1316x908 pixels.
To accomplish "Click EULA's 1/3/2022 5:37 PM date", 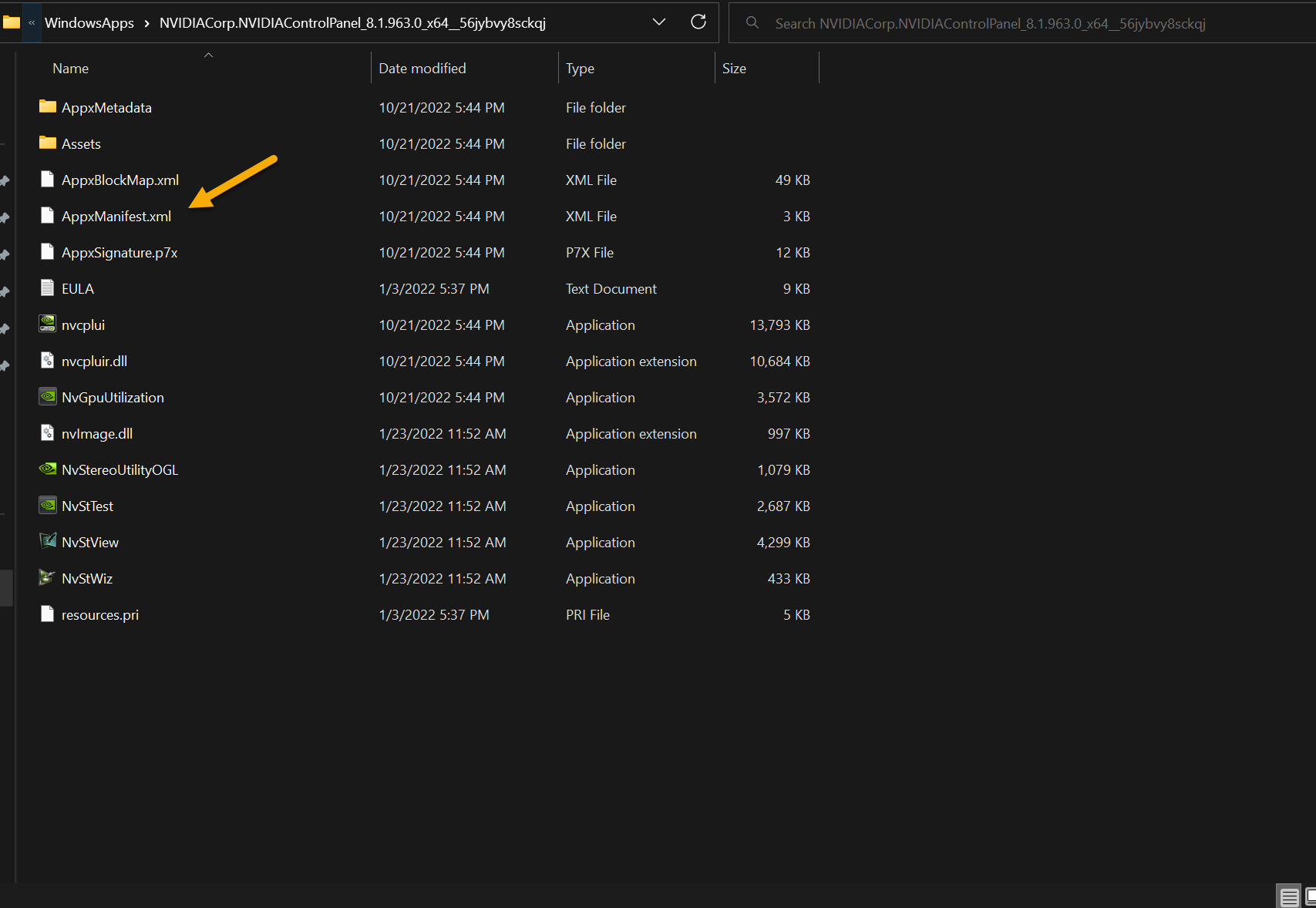I will (x=434, y=289).
